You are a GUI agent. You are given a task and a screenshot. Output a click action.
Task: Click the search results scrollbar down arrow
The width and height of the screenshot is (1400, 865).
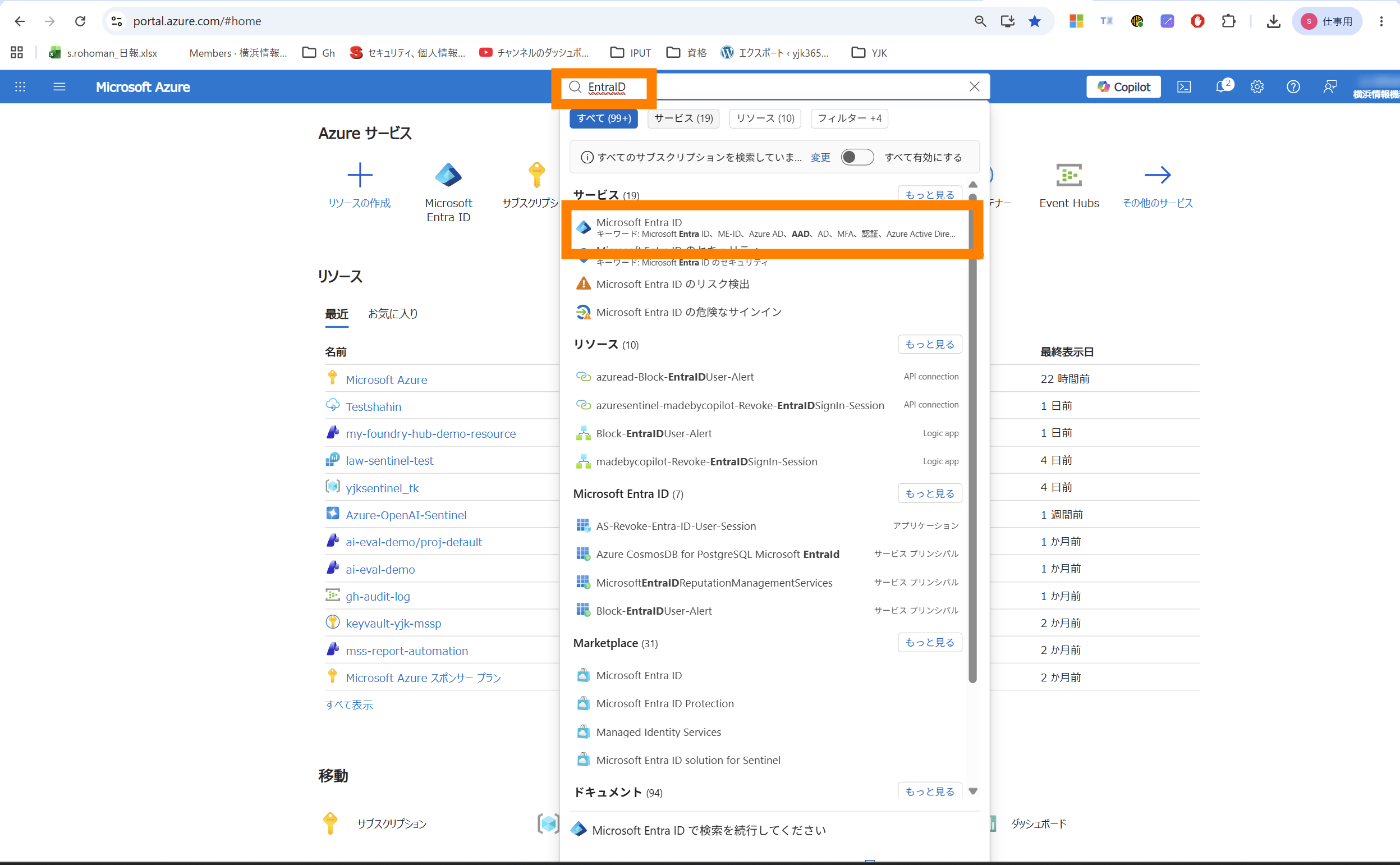pyautogui.click(x=973, y=791)
